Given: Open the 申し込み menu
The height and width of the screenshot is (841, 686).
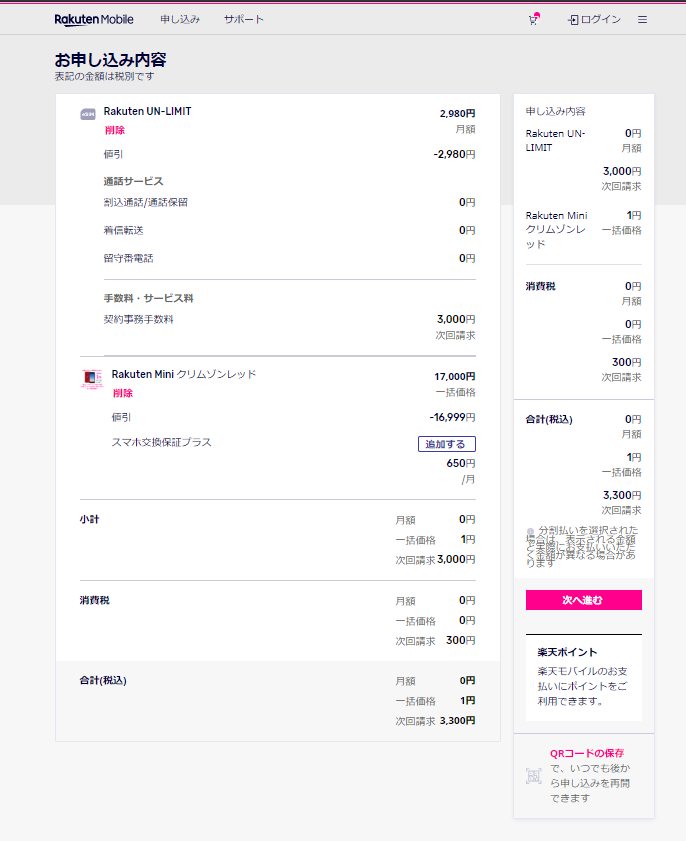Looking at the screenshot, I should tap(180, 19).
